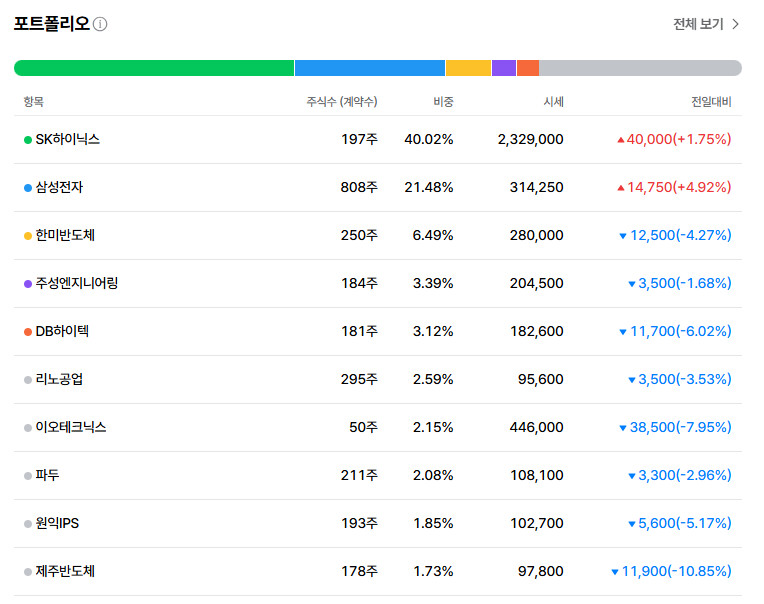Click the 비중 column header
This screenshot has height=604, width=764.
tap(443, 102)
